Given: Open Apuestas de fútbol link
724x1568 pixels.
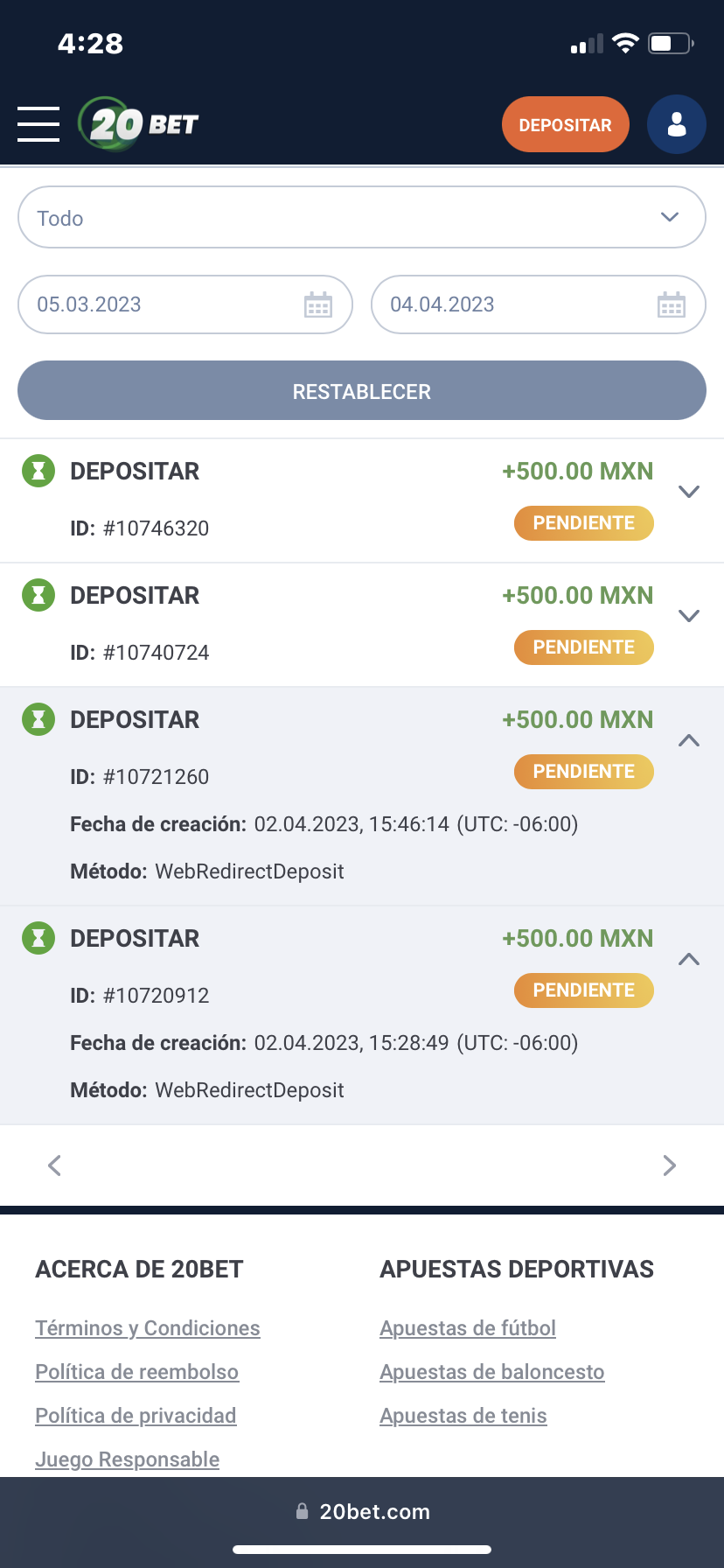Looking at the screenshot, I should (468, 1328).
